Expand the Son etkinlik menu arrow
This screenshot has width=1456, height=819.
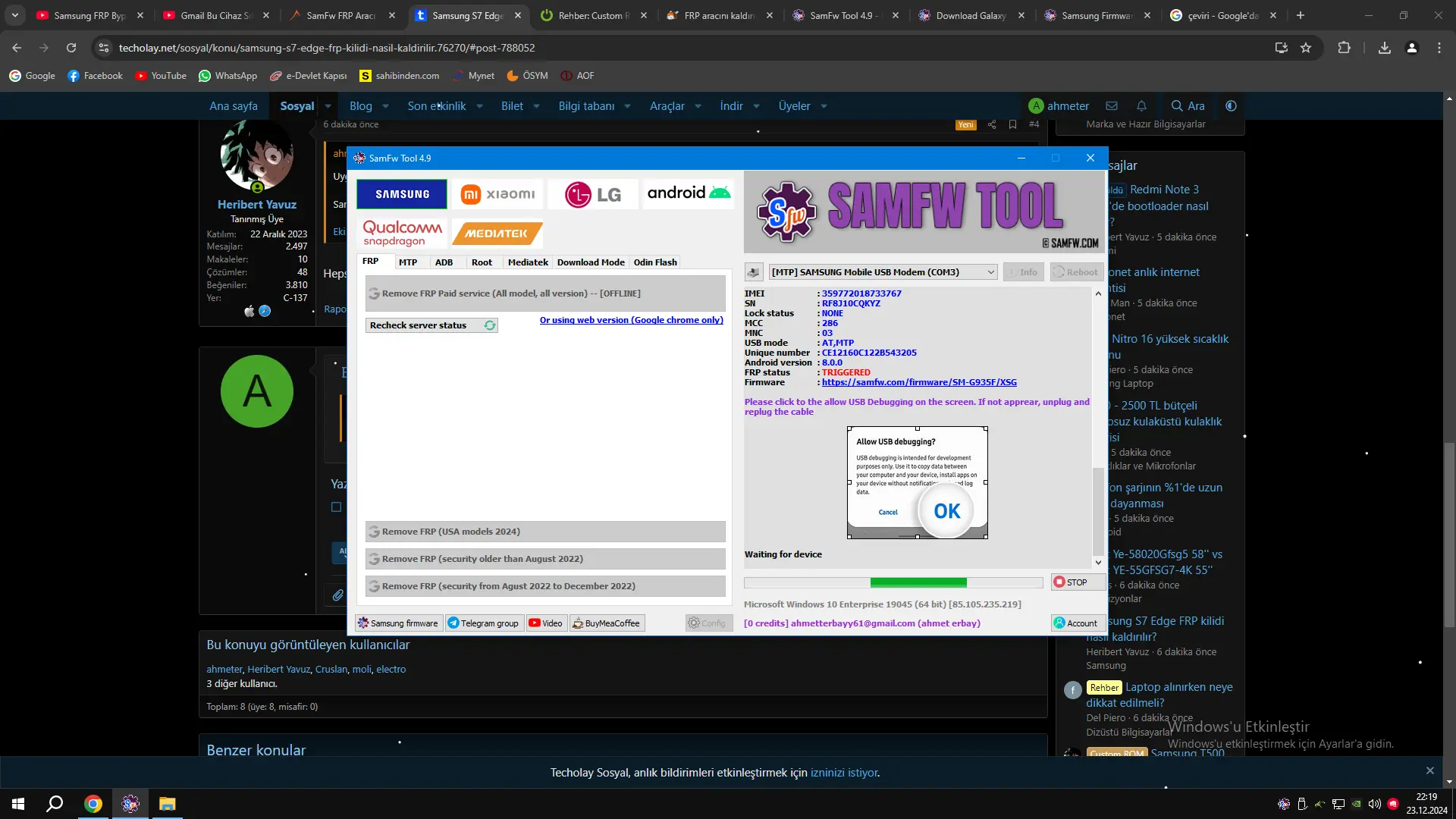point(479,107)
